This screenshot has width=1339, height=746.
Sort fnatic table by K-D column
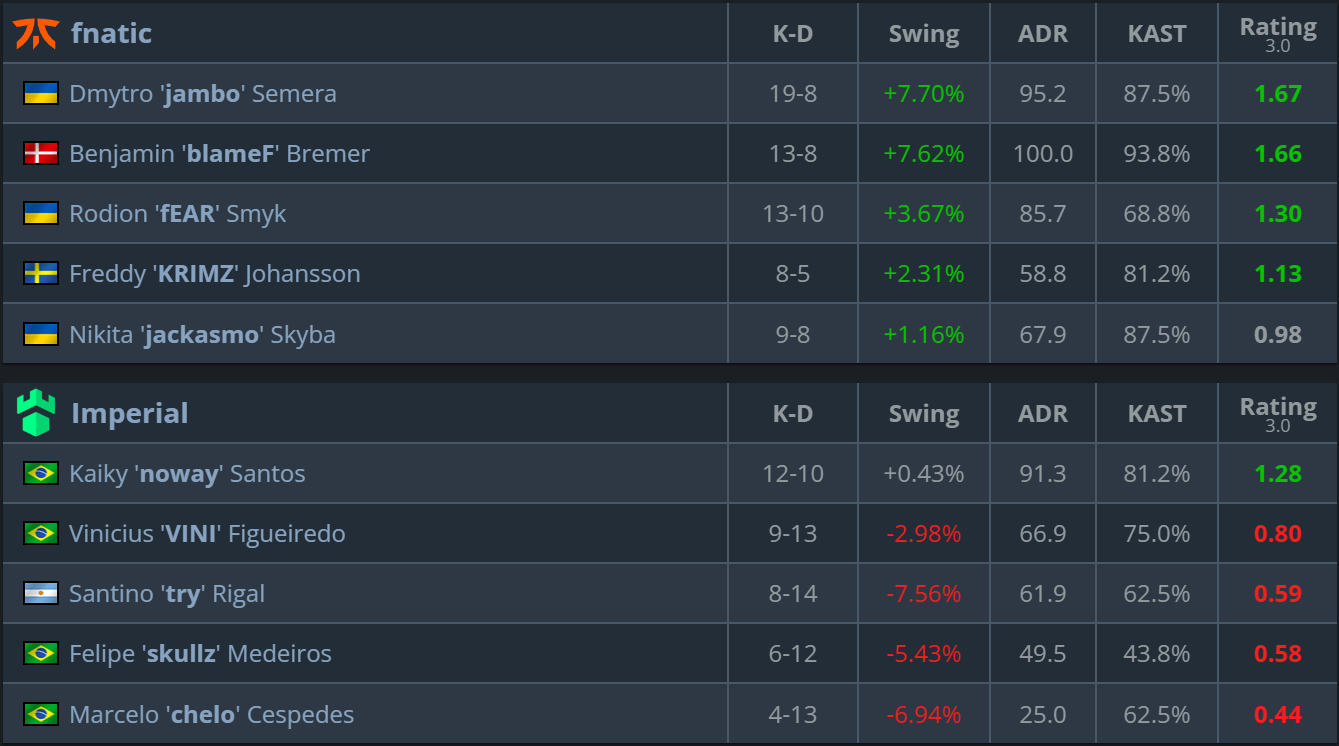tap(792, 34)
